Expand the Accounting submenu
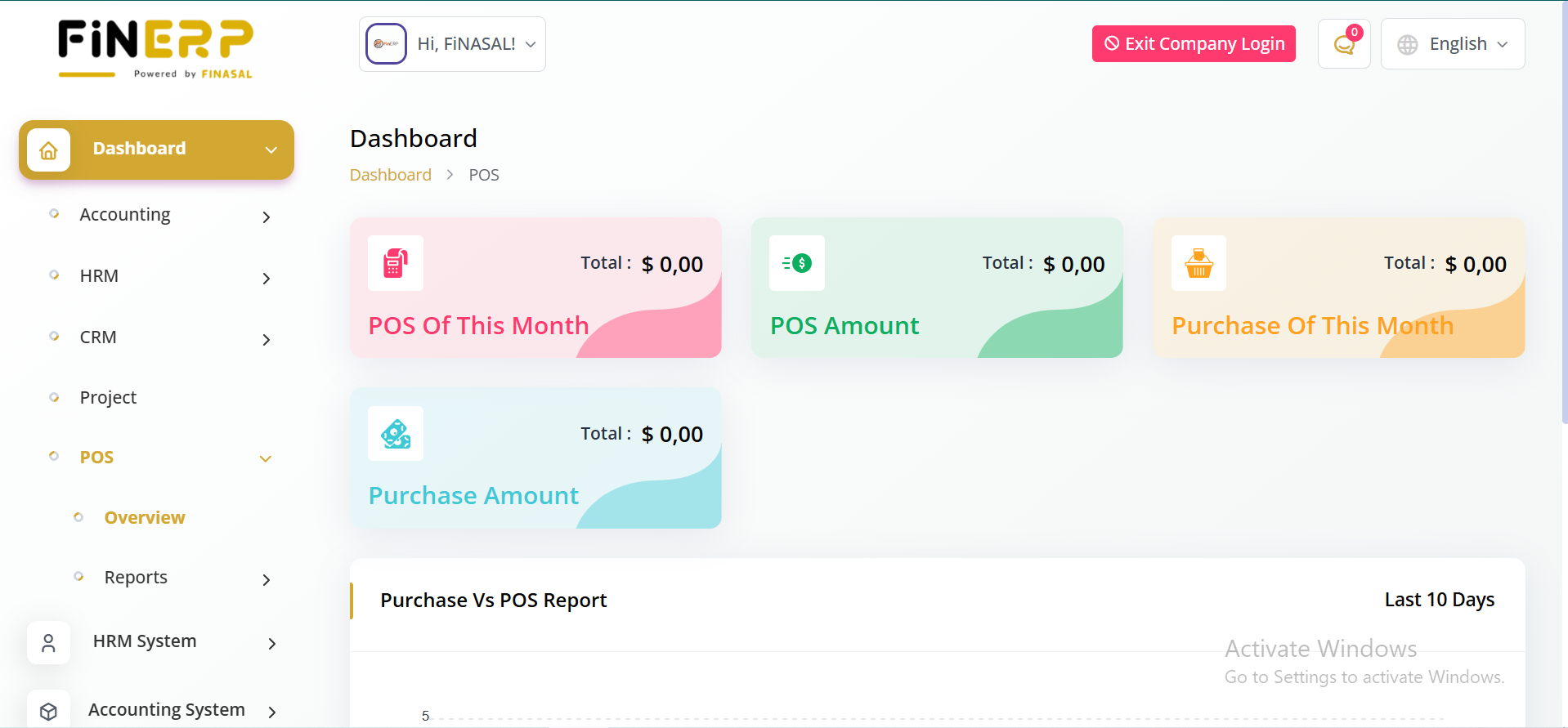The width and height of the screenshot is (1568, 728). pos(266,217)
